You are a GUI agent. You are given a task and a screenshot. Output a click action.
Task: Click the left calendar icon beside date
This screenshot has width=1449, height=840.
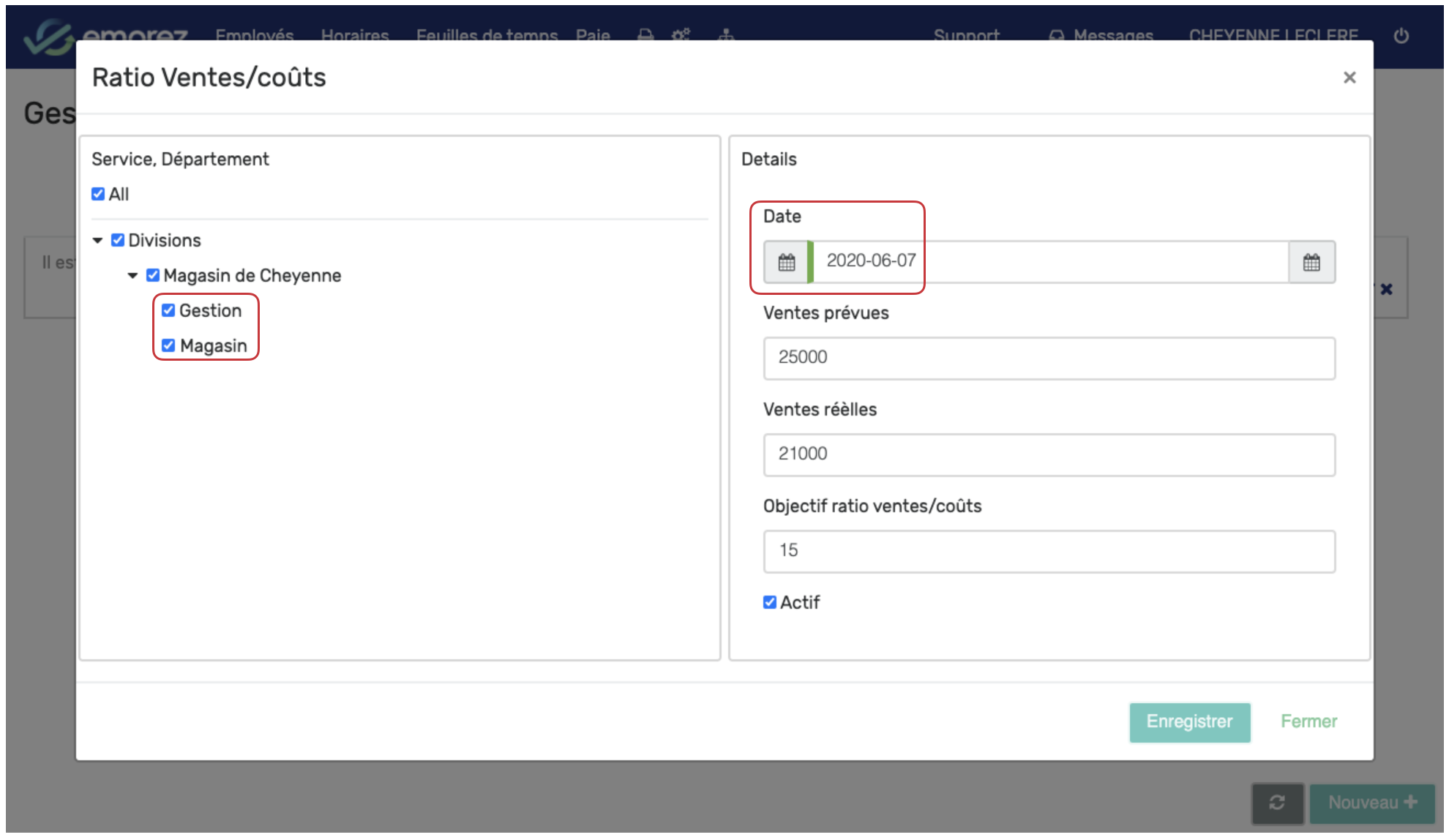786,262
